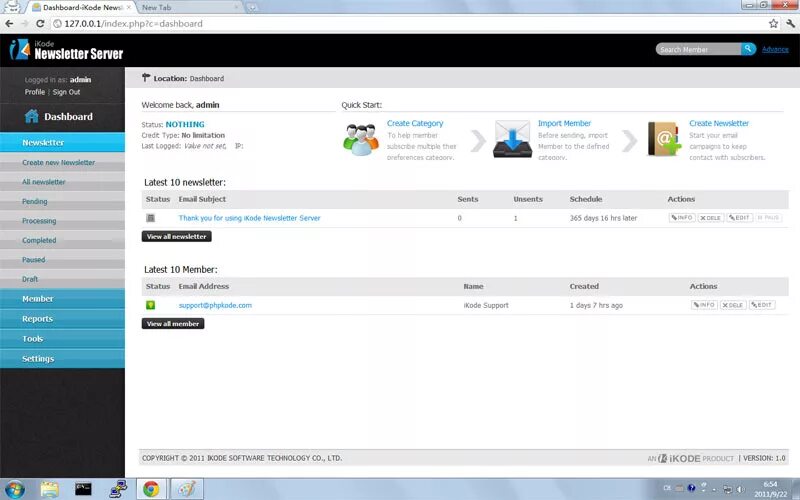The height and width of the screenshot is (500, 800).
Task: Click the Dashboard house icon in sidebar
Action: pyautogui.click(x=32, y=116)
